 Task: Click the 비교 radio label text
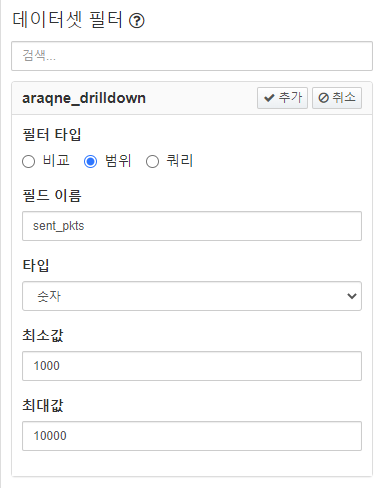click(56, 161)
